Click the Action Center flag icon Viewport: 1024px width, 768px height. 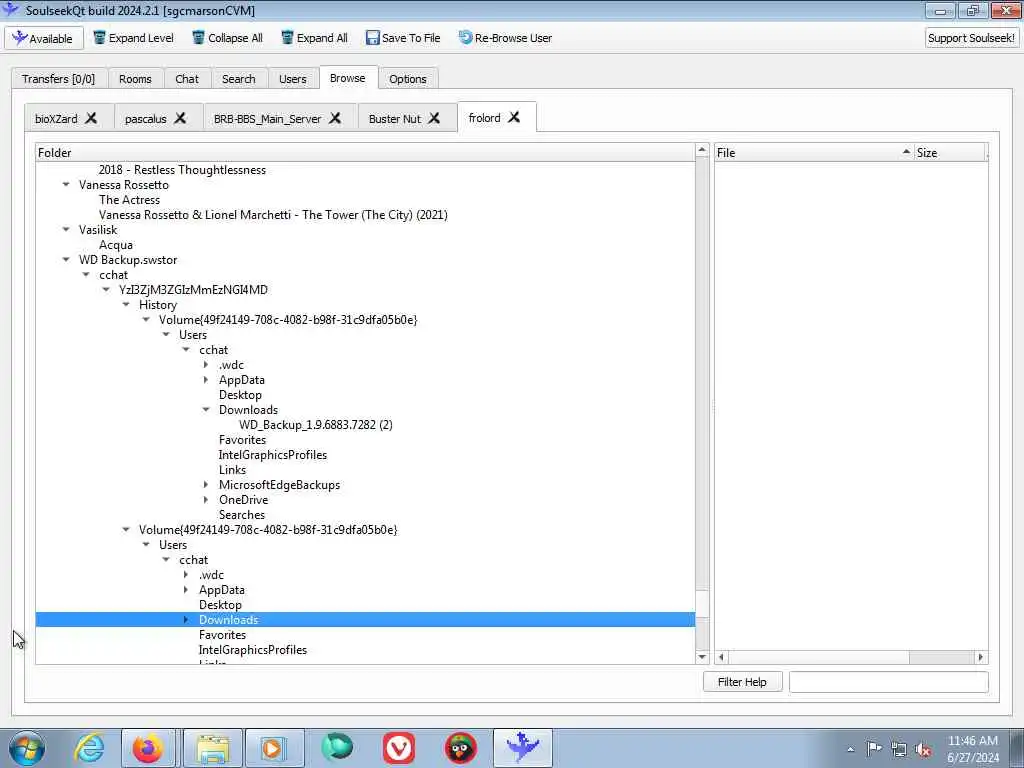pos(874,749)
